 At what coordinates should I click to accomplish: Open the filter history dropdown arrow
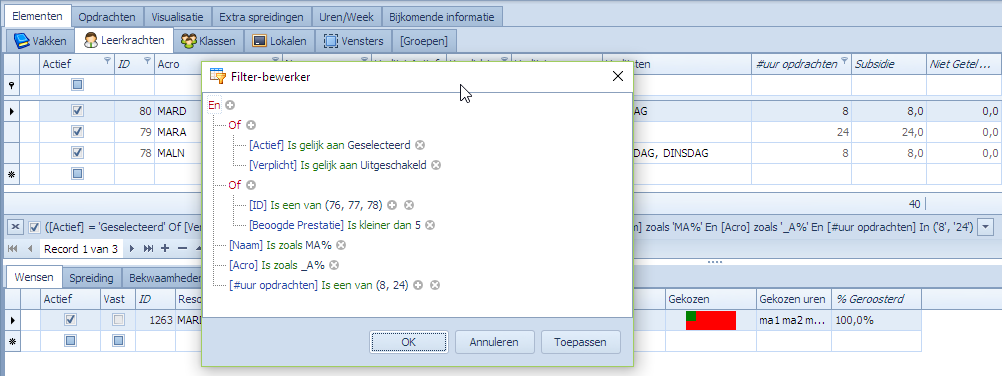click(986, 226)
